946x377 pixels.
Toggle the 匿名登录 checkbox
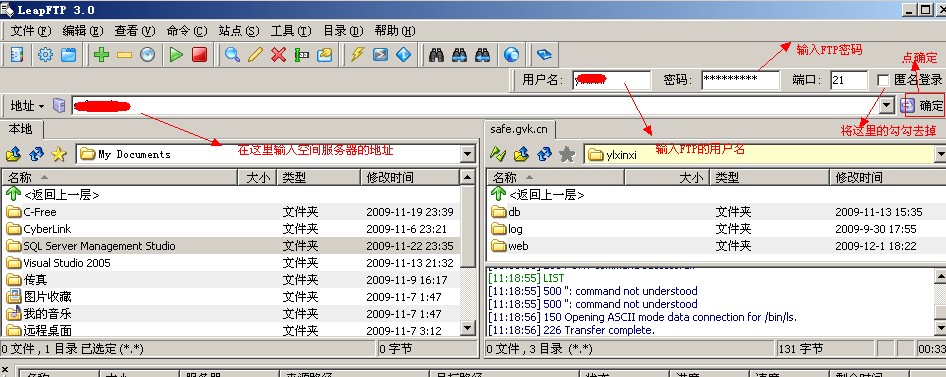(x=883, y=80)
